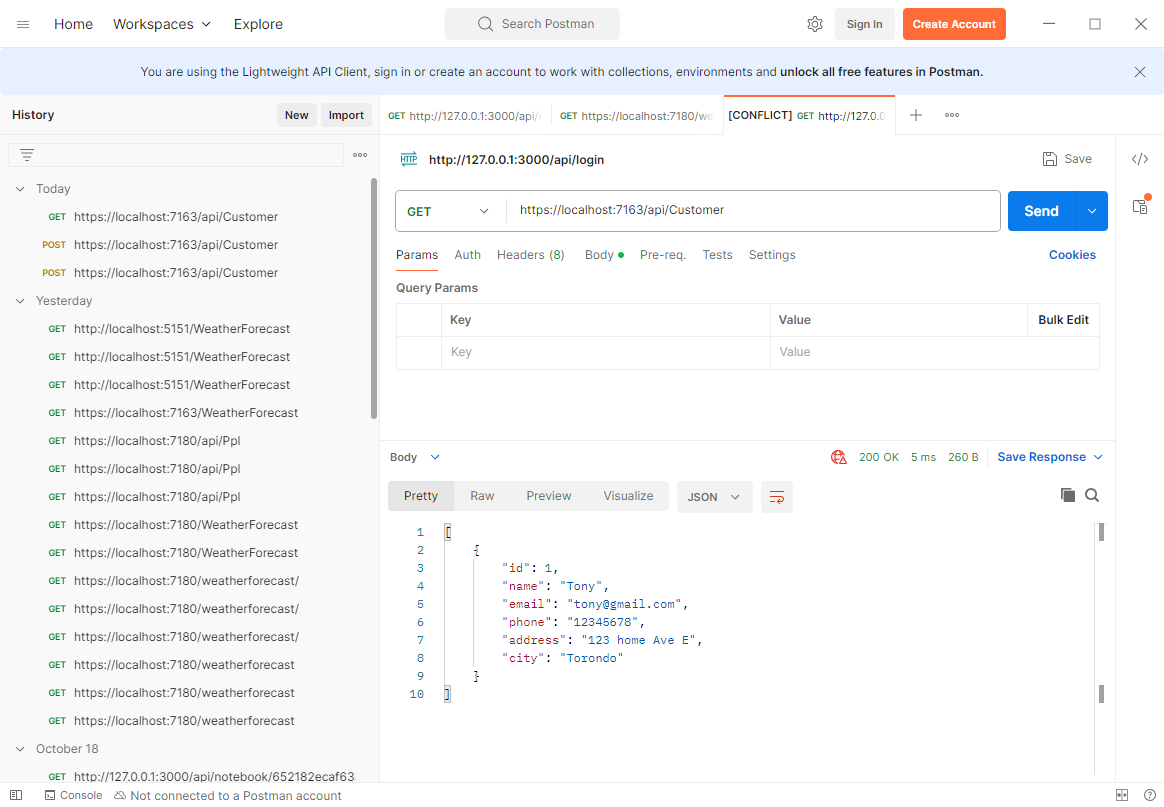This screenshot has height=807, width=1164.
Task: Open the code snippet panel icon
Action: tap(1139, 159)
